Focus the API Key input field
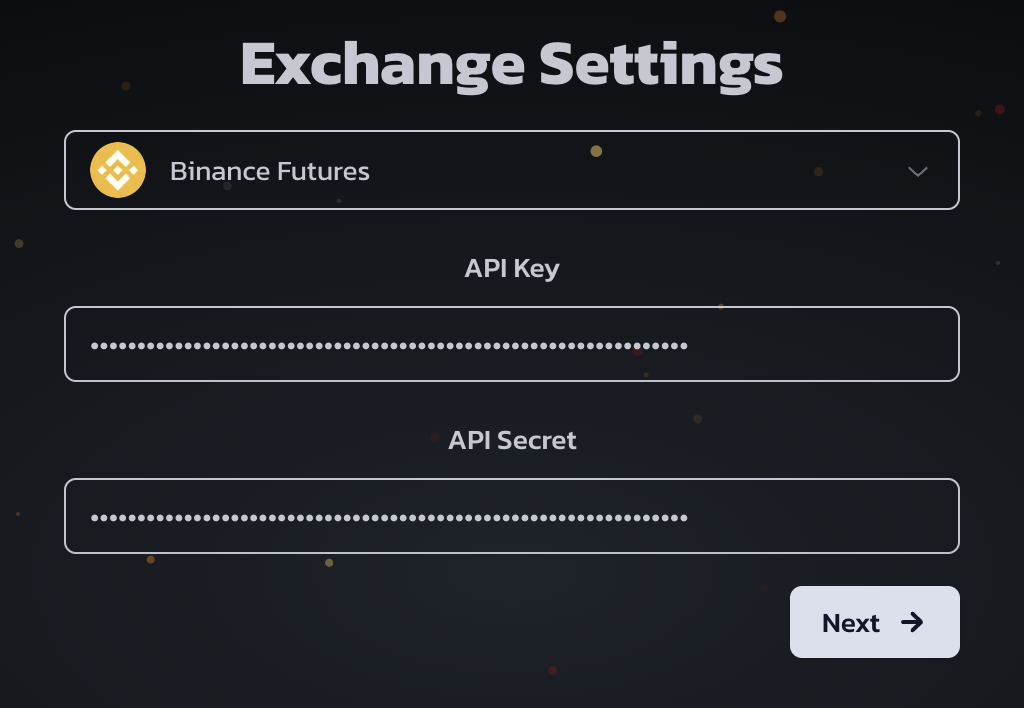This screenshot has height=708, width=1024. [x=512, y=344]
